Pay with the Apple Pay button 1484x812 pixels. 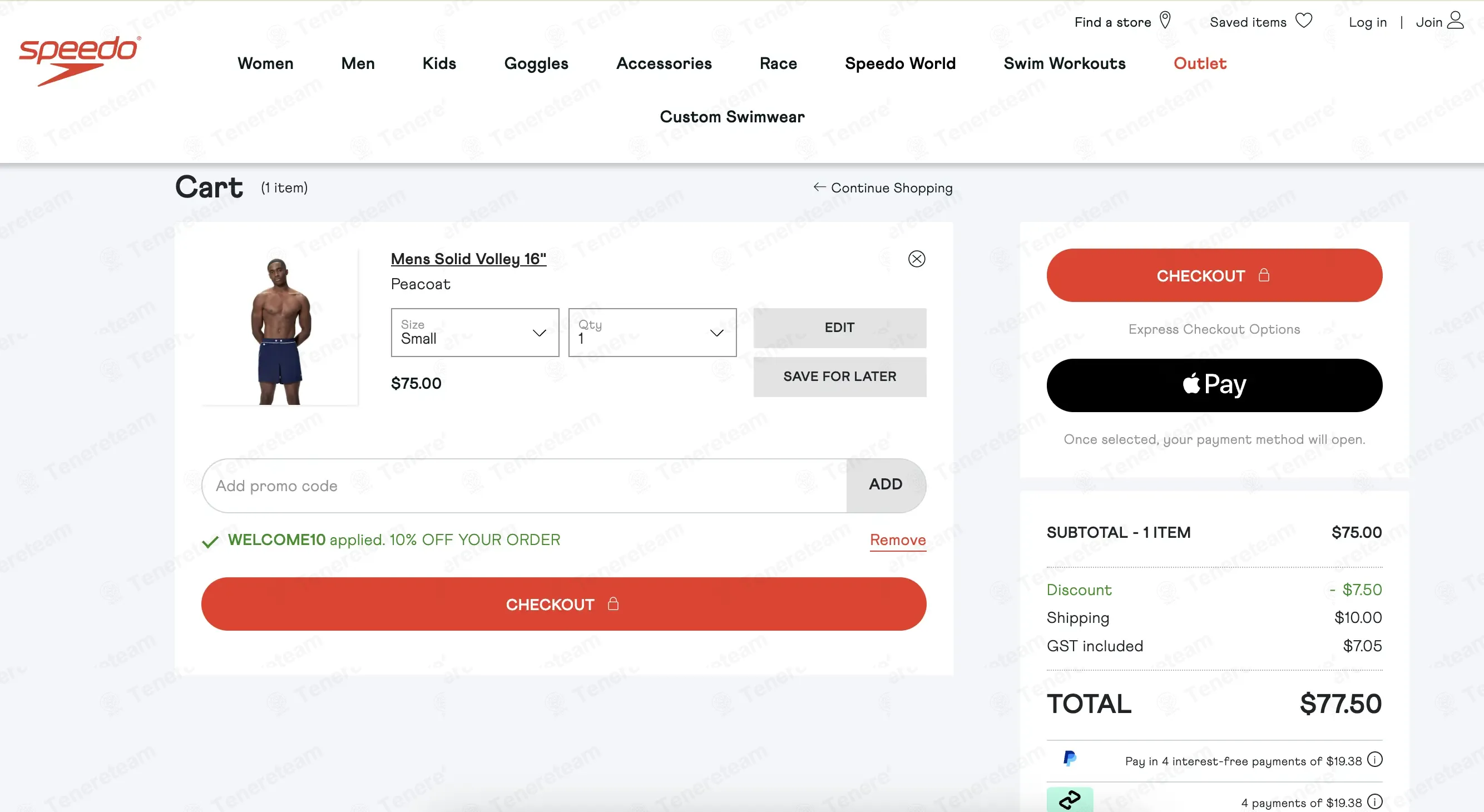tap(1214, 385)
